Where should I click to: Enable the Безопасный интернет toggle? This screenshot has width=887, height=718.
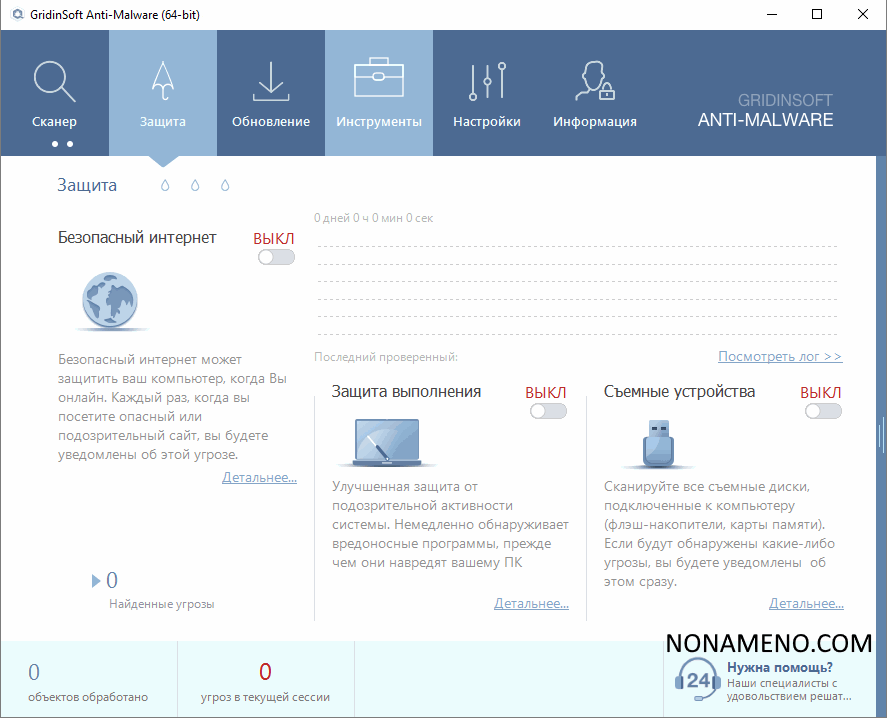coord(276,257)
